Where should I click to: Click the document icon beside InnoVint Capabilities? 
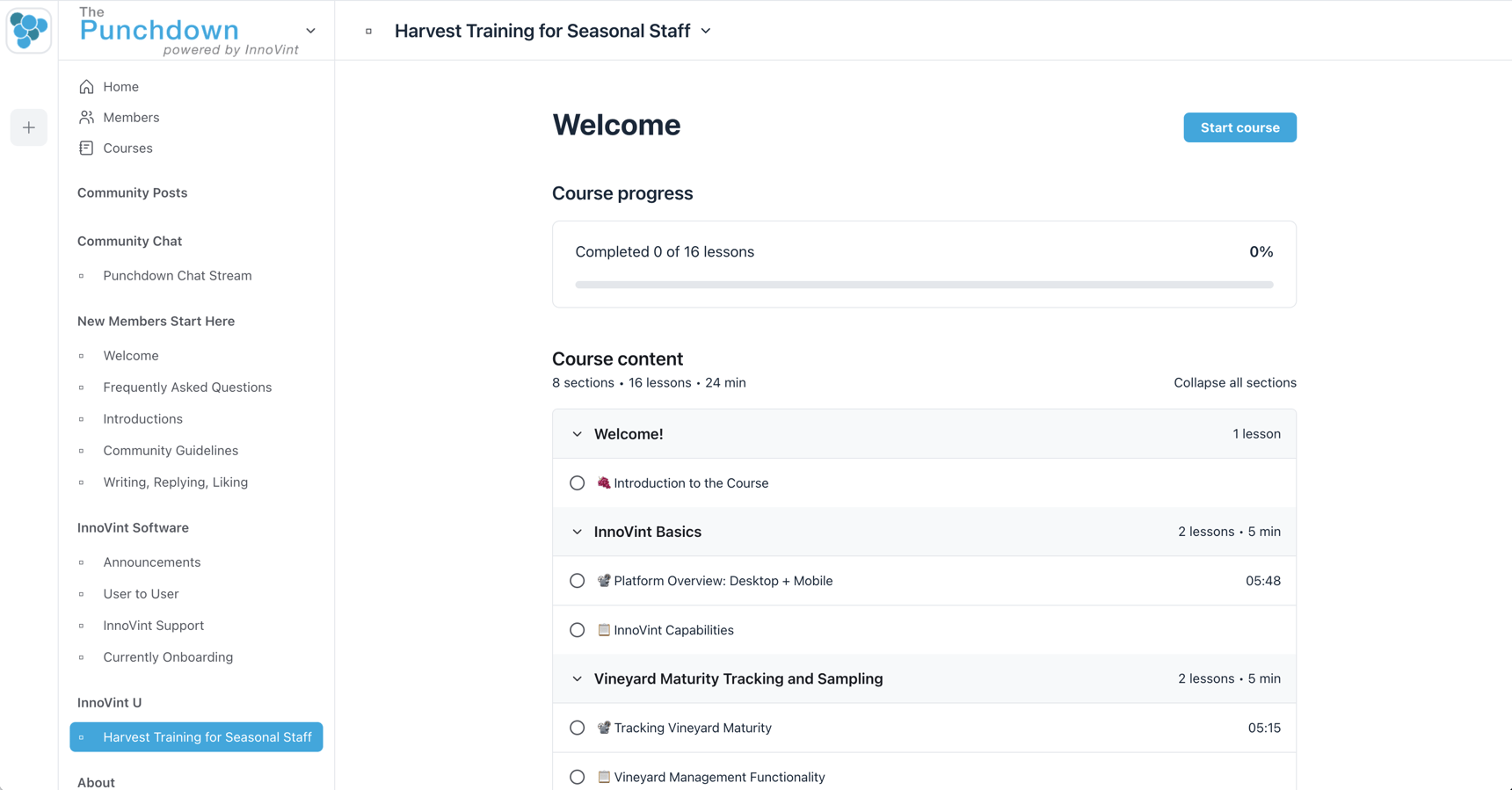(x=603, y=629)
